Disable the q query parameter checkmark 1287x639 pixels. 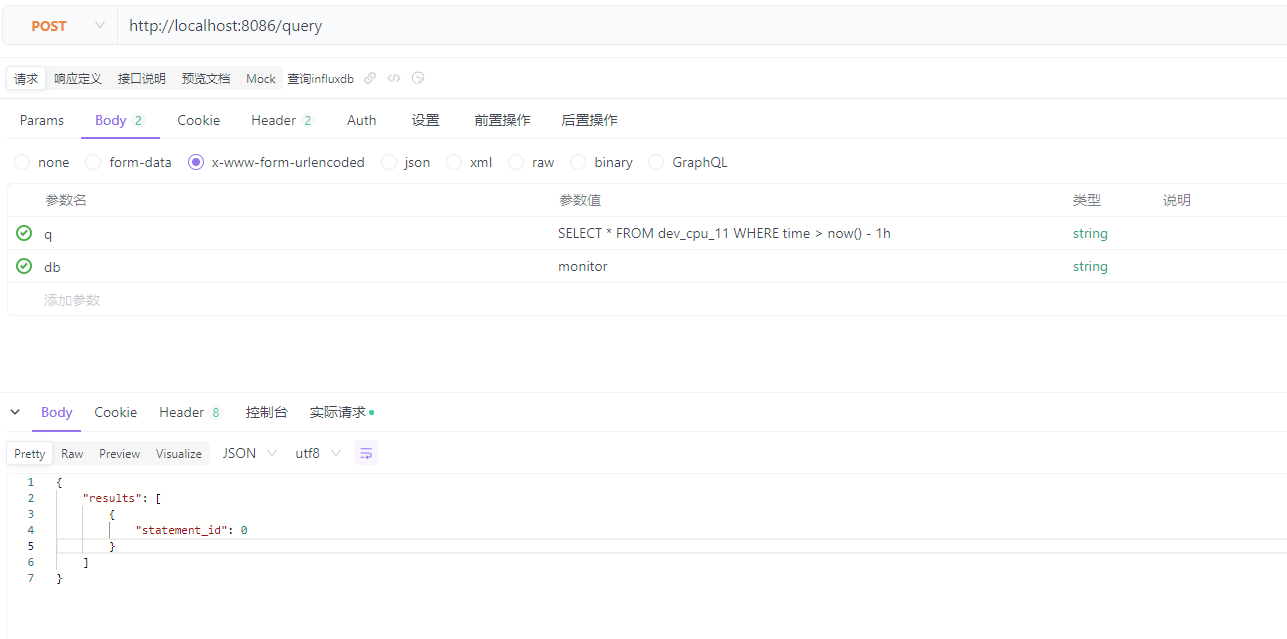tap(23, 233)
